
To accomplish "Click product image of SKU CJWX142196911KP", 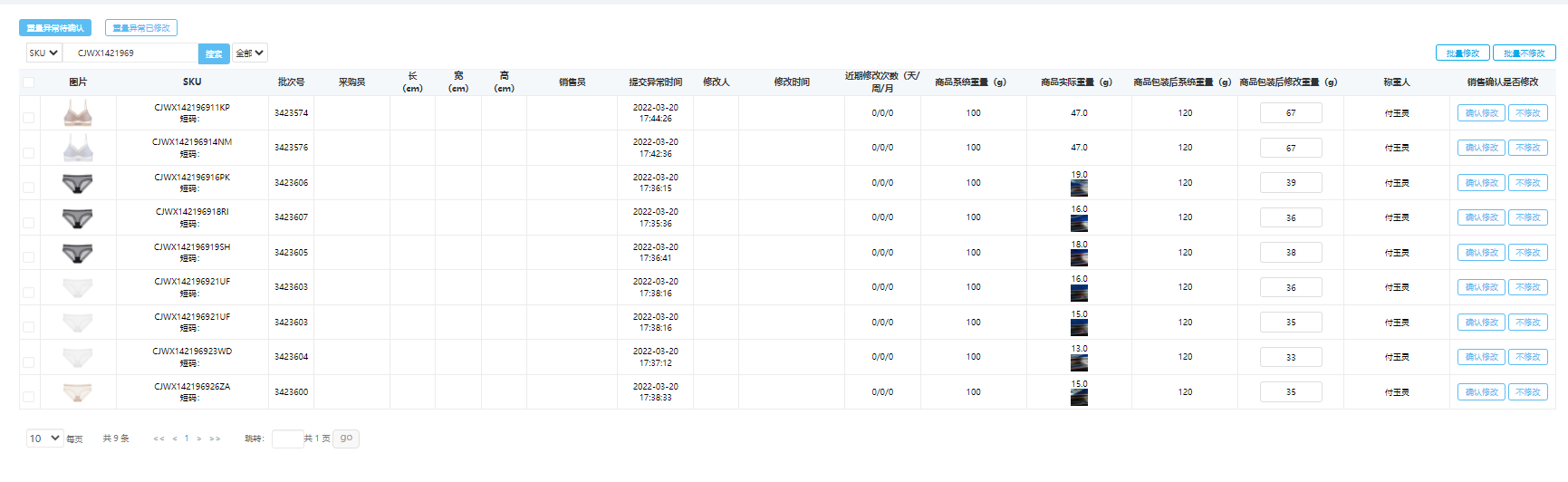I will [x=78, y=113].
